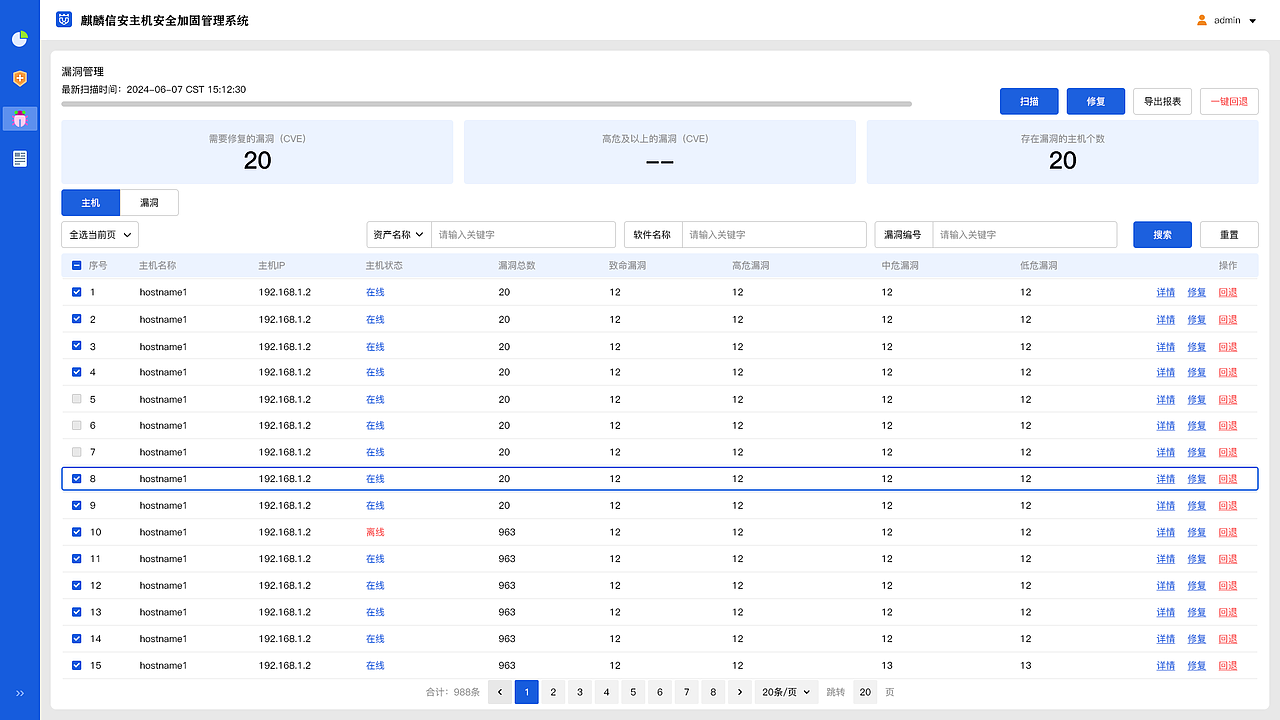Click 修复 link in row 15
The width and height of the screenshot is (1280, 720).
coord(1197,665)
